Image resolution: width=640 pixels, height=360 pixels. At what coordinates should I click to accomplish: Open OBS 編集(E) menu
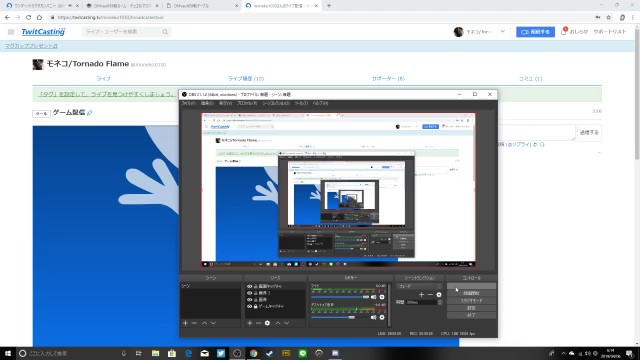pos(207,104)
